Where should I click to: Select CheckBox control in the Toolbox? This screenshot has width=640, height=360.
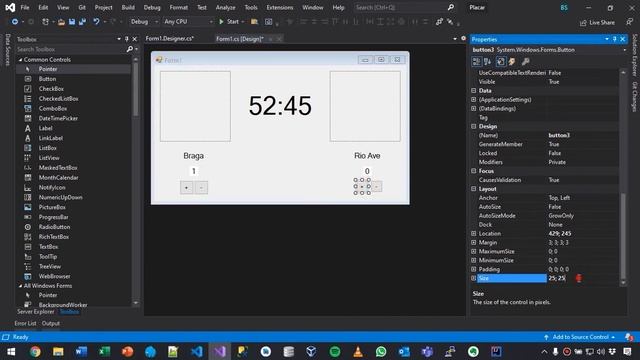(x=51, y=89)
